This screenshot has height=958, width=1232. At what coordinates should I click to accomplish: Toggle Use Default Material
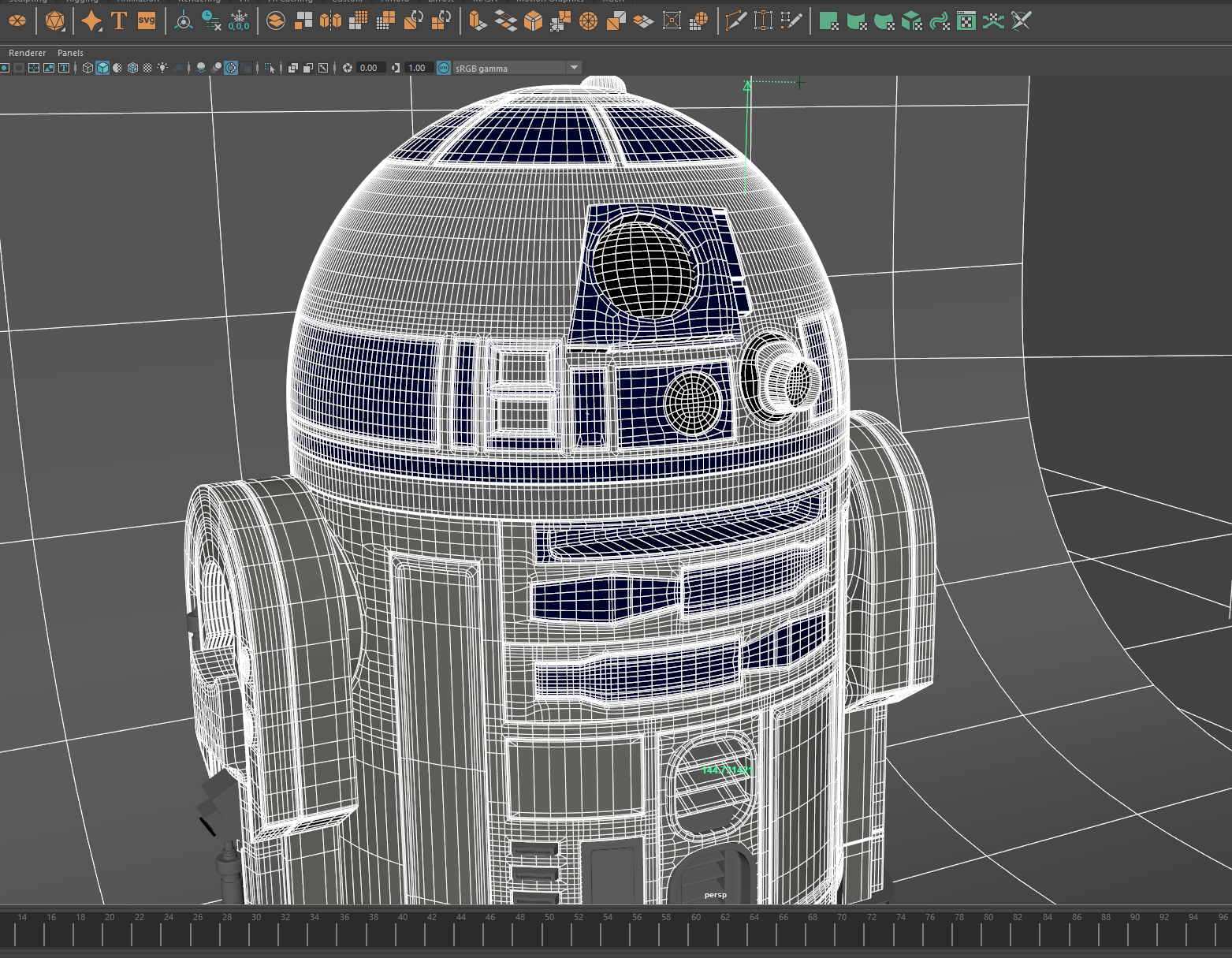117,68
